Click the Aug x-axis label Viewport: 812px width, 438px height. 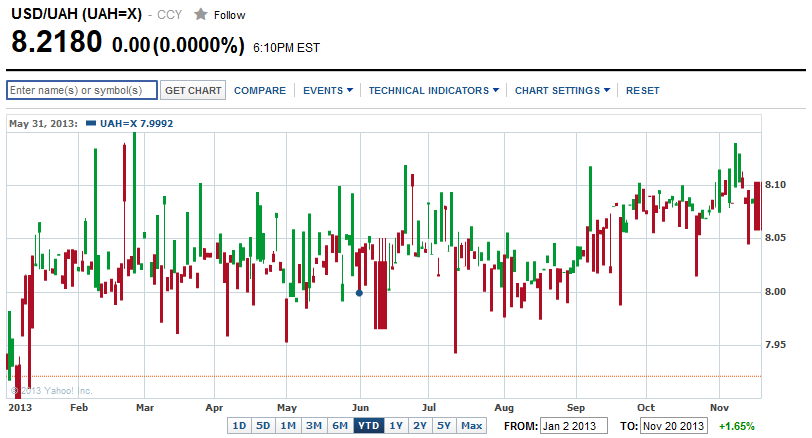[504, 407]
